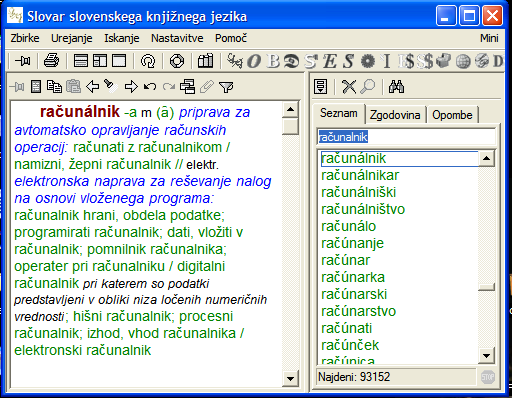Switch to the Zgodovina tab
512x398 pixels.
coord(395,115)
